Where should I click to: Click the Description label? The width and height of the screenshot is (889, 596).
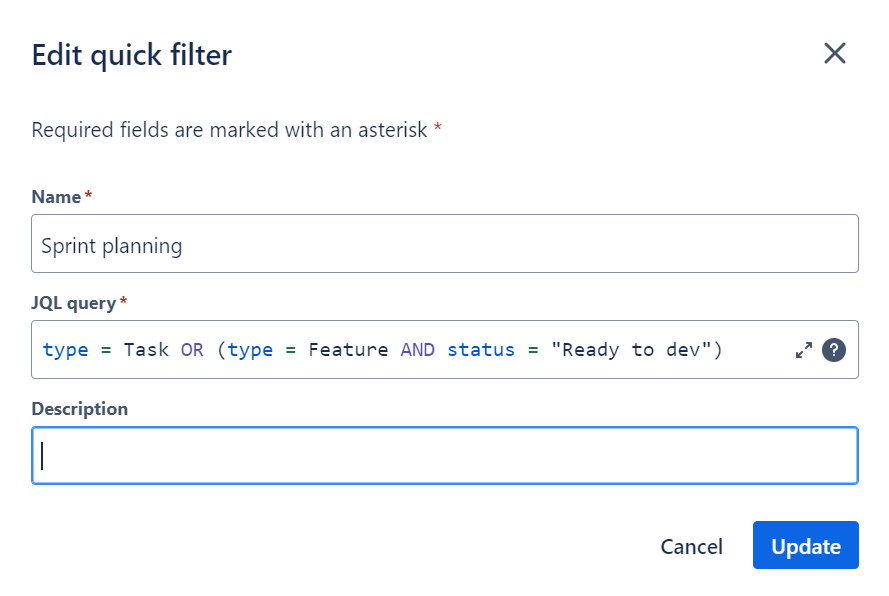(x=79, y=409)
